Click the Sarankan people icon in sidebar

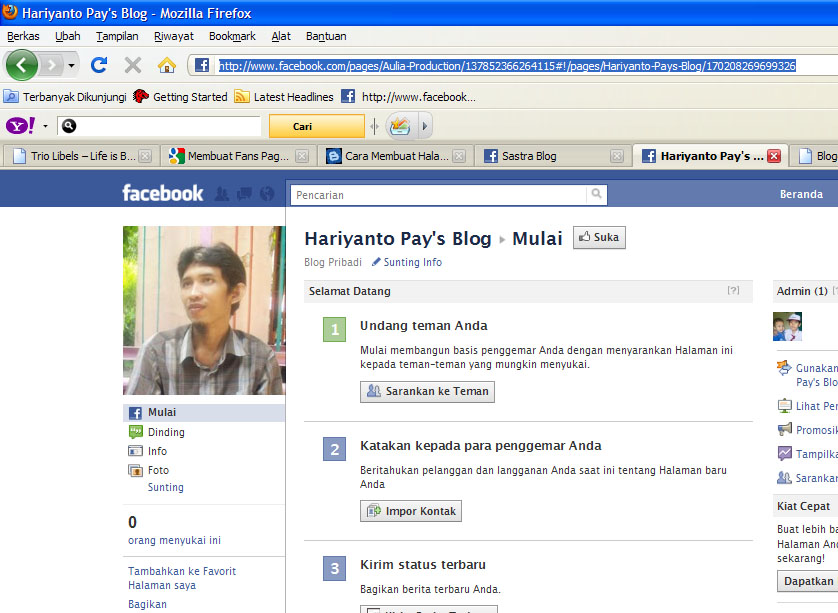(784, 477)
